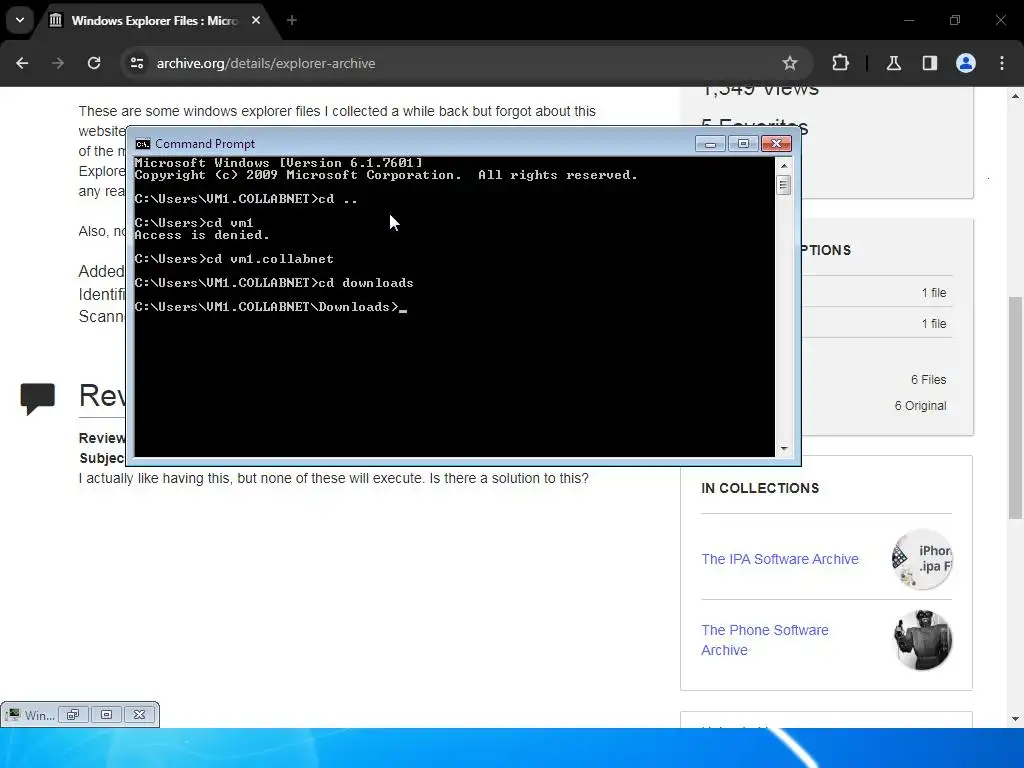Bookmark this page with the star icon

(790, 63)
